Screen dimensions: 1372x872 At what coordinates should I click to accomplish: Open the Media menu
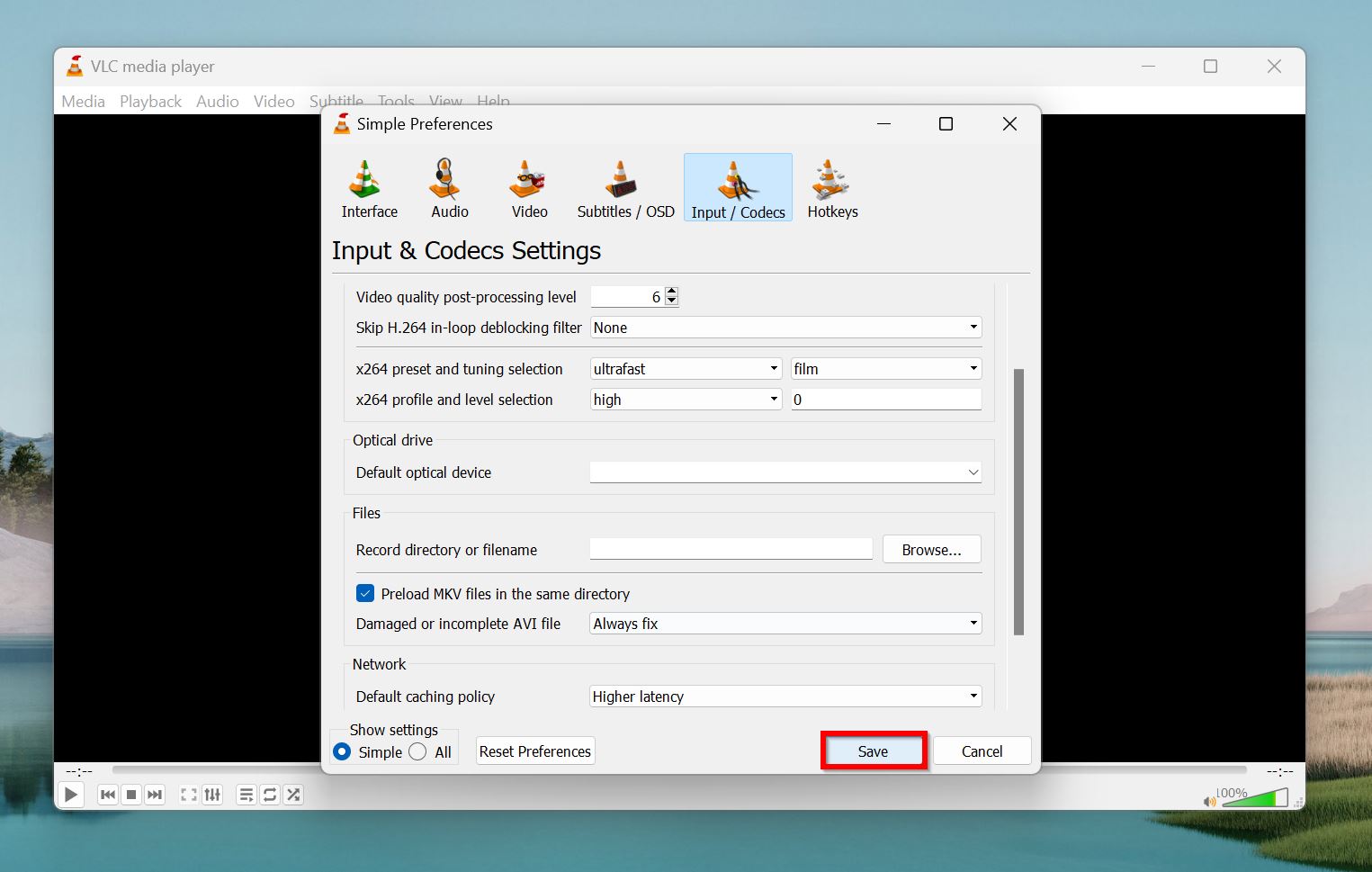coord(83,102)
